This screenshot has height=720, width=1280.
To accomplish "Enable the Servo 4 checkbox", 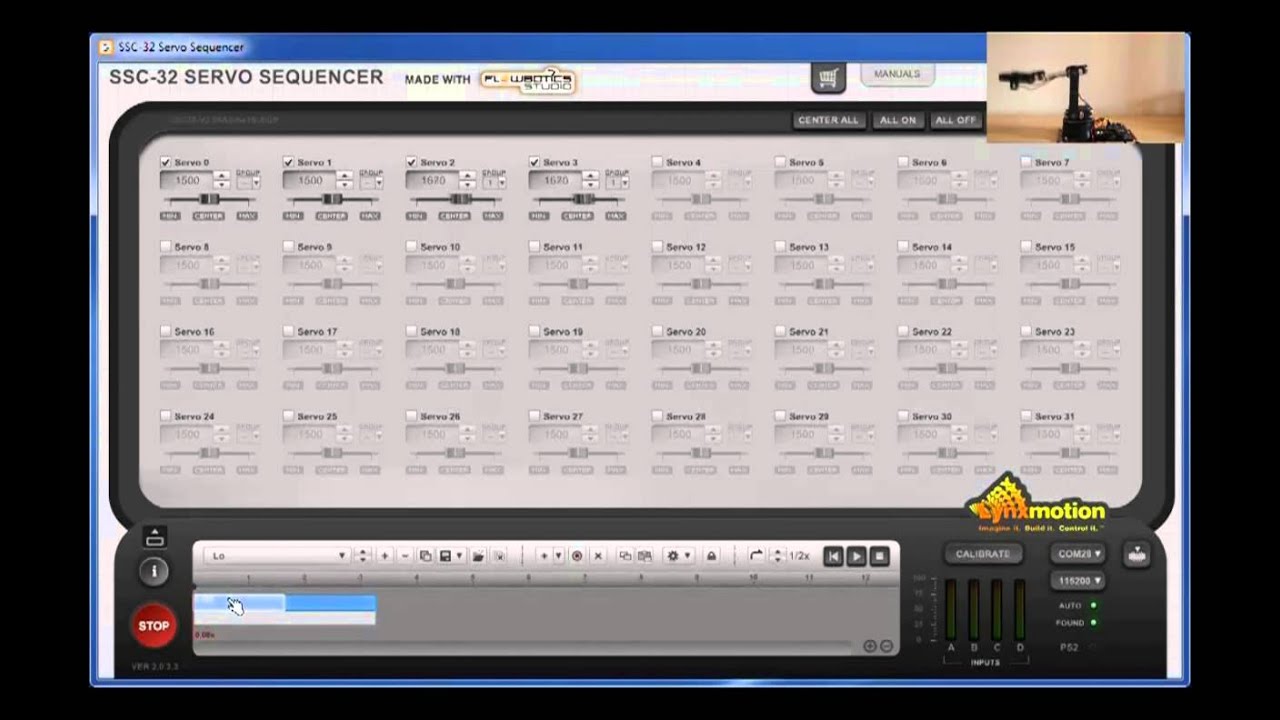I will click(x=657, y=162).
